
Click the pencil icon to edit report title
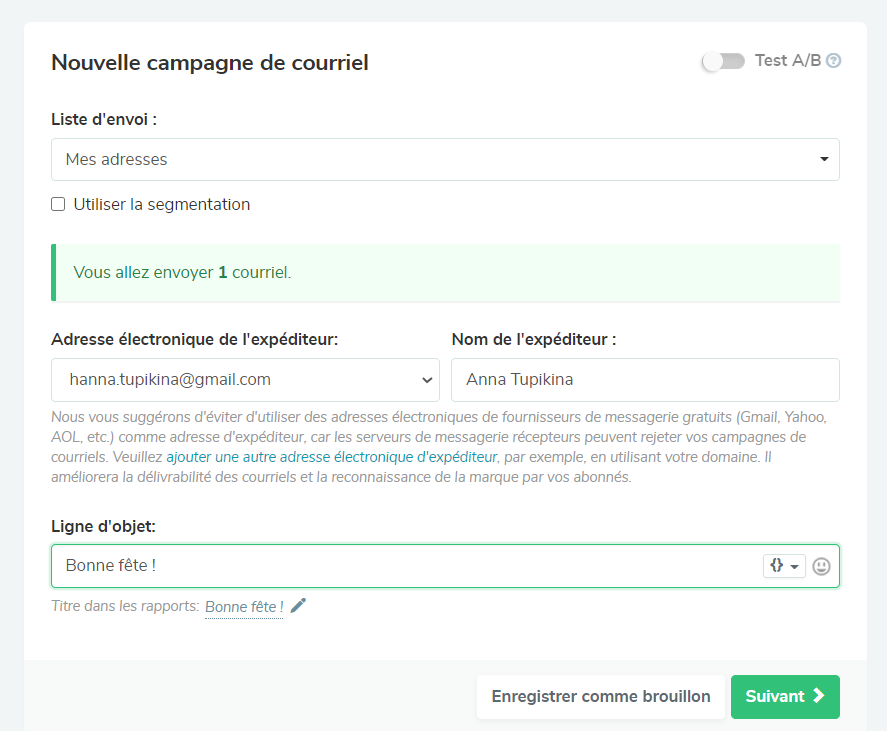(x=298, y=606)
